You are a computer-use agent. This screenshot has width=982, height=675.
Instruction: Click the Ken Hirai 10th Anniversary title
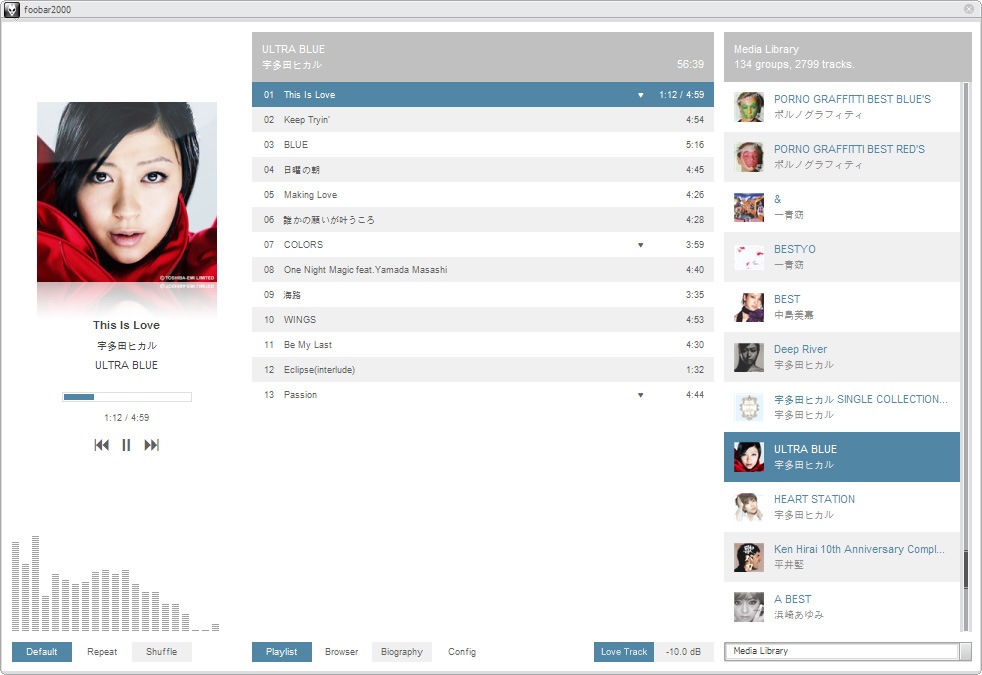[x=859, y=549]
